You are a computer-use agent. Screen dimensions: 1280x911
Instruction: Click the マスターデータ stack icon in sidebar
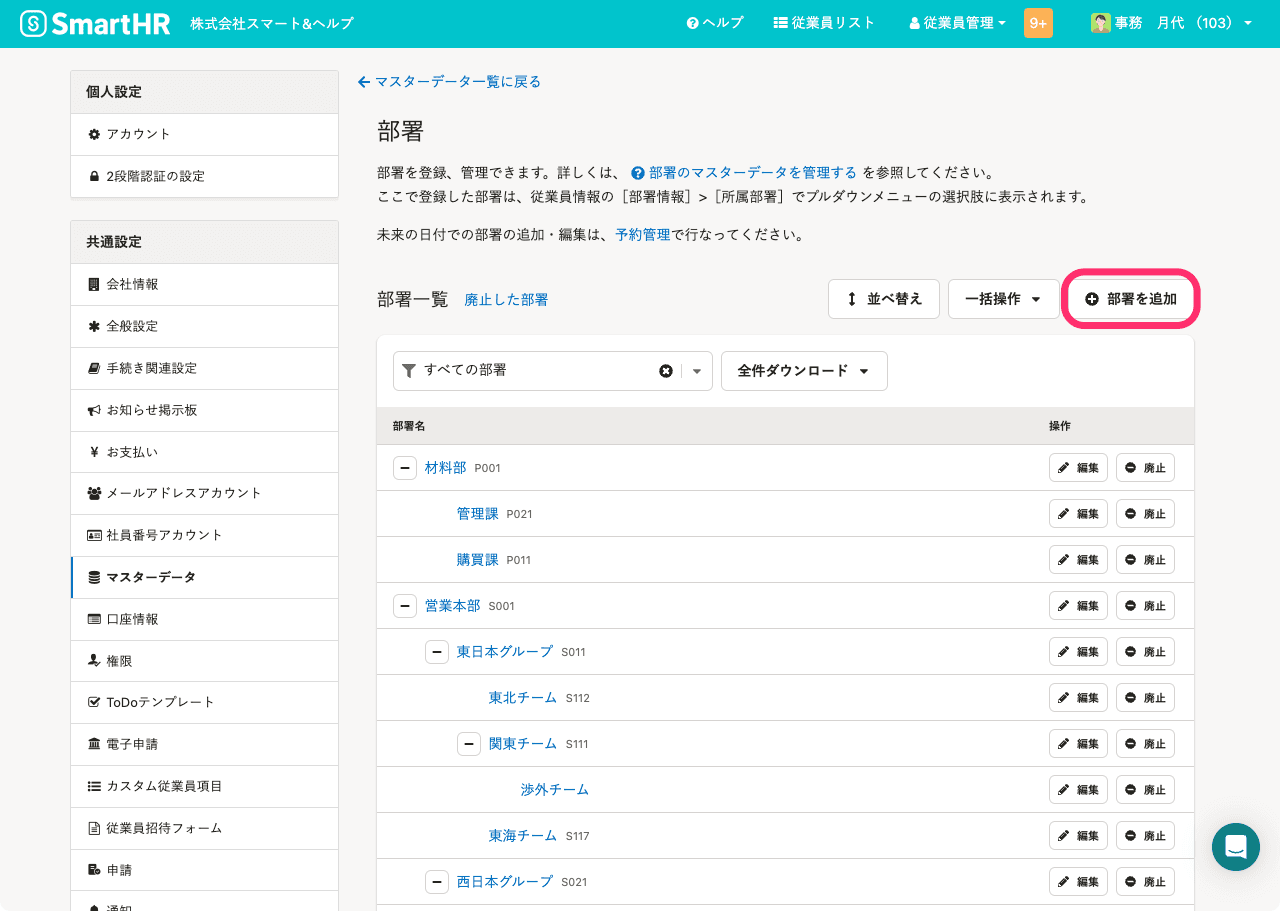coord(96,577)
